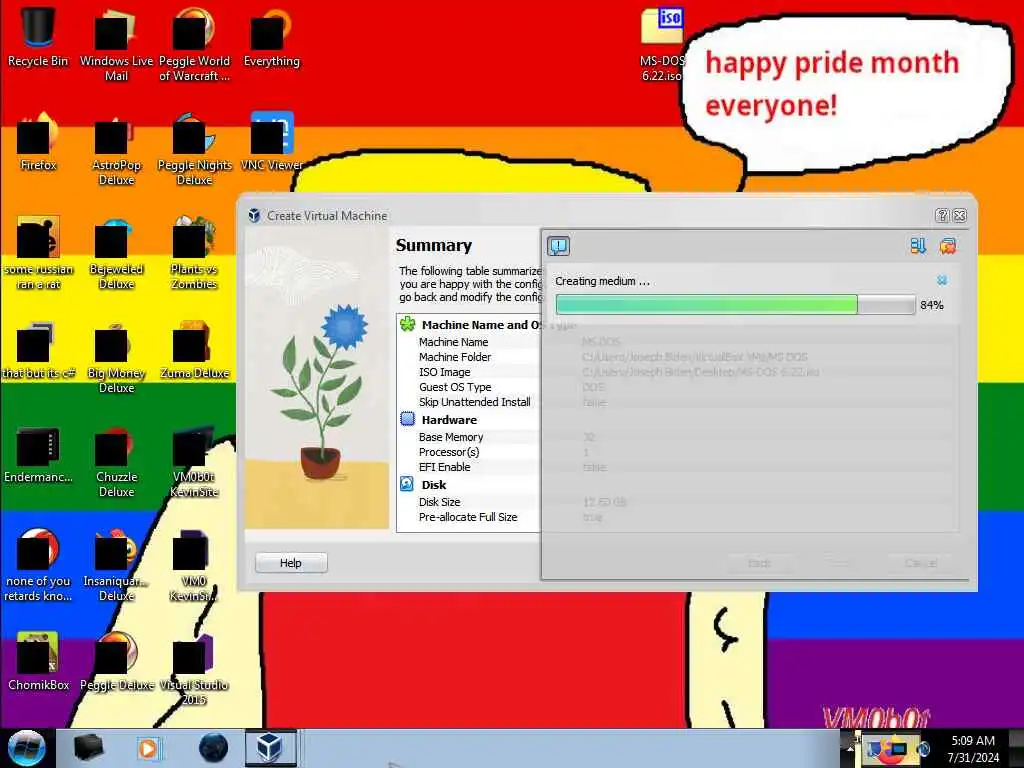Select the Recycle Bin desktop icon
1024x768 pixels.
38,38
